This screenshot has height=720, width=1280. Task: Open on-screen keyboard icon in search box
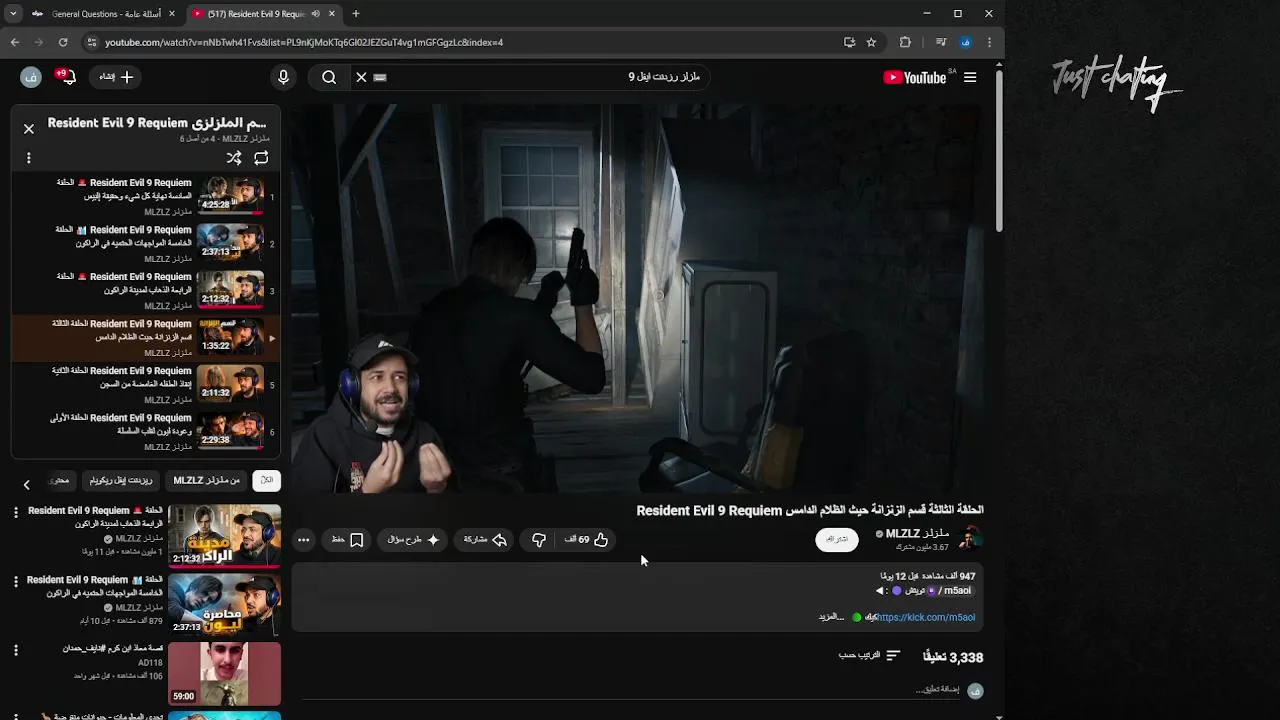click(x=380, y=77)
